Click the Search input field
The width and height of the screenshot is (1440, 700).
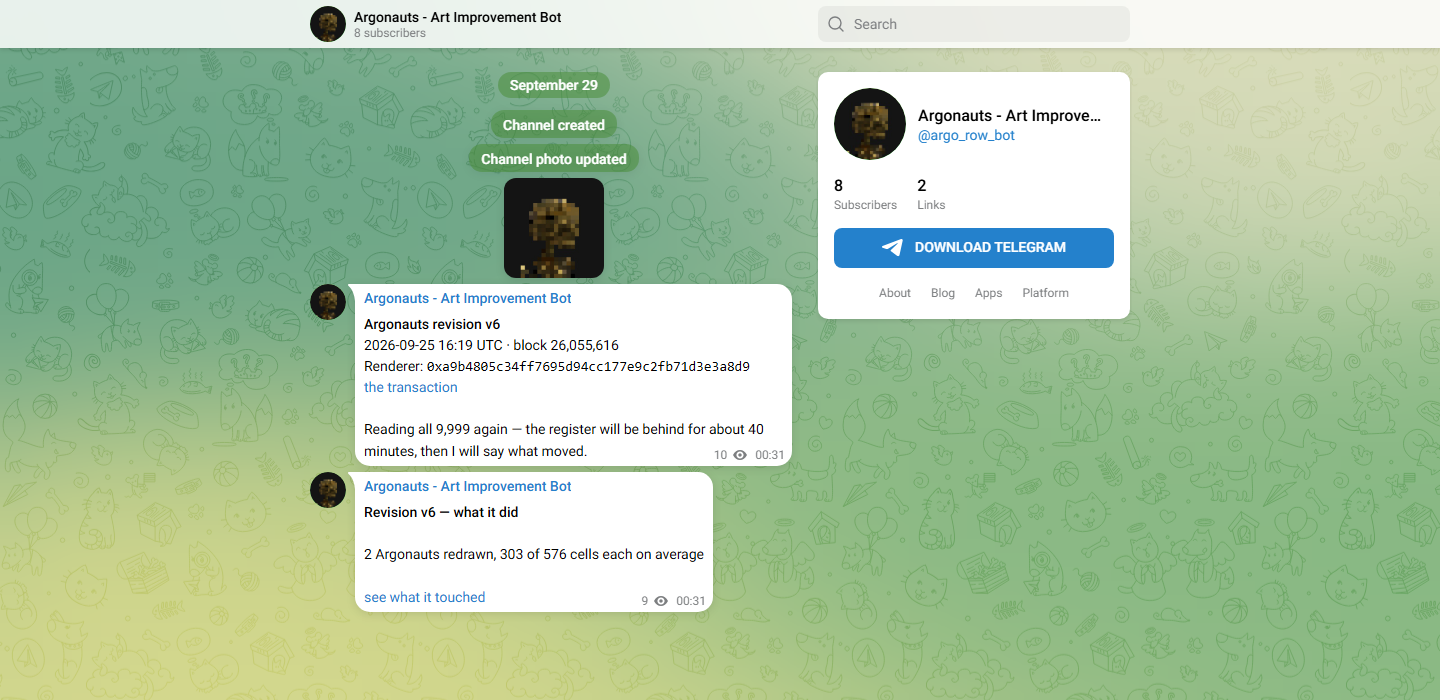[x=974, y=24]
